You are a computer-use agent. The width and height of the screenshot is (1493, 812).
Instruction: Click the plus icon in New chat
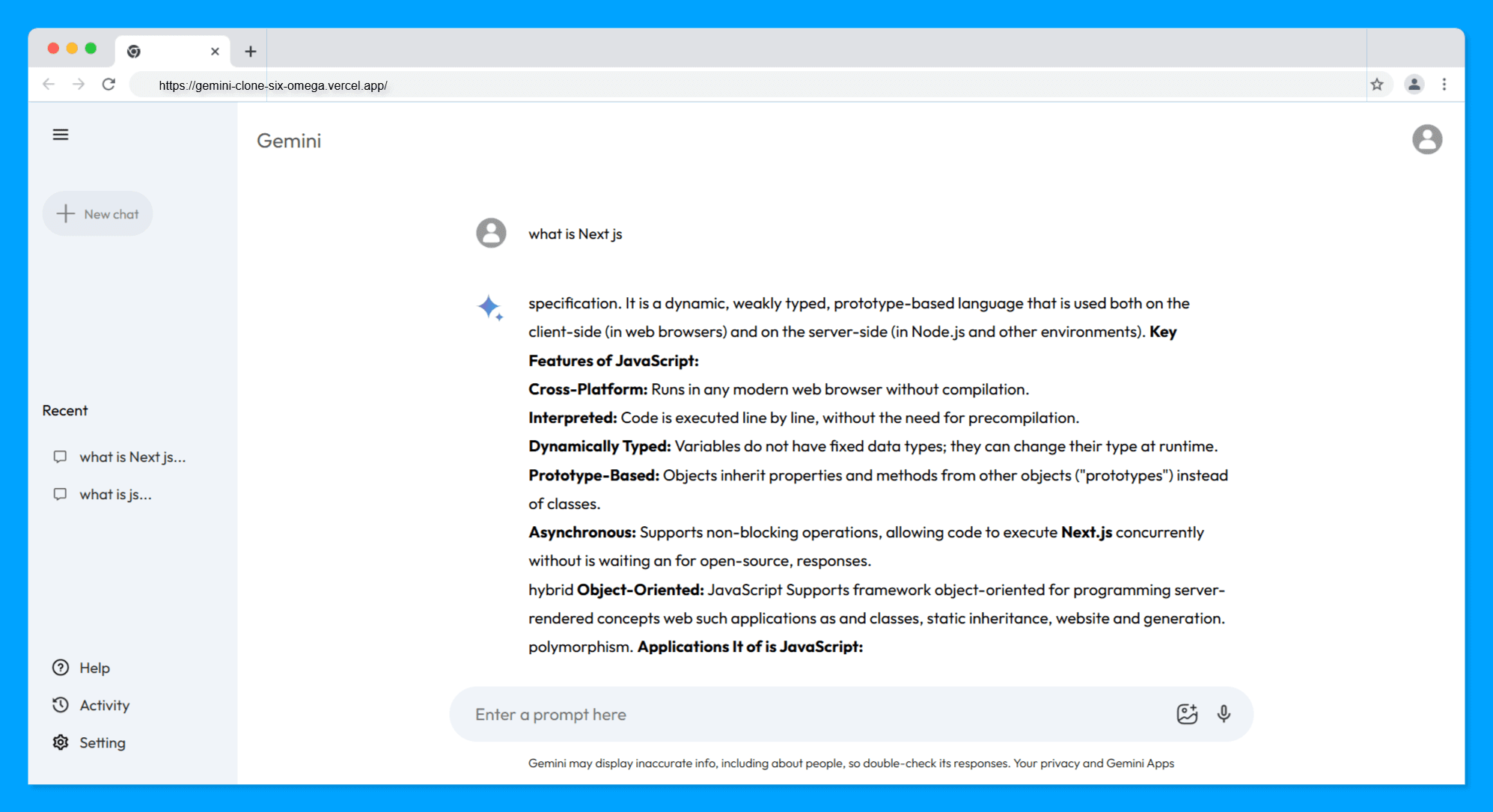[x=66, y=214]
